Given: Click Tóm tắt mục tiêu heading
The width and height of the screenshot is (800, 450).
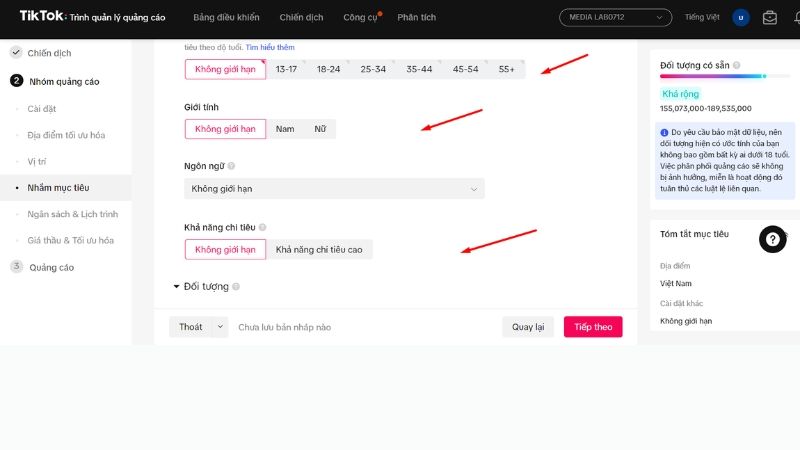Looking at the screenshot, I should 694,234.
